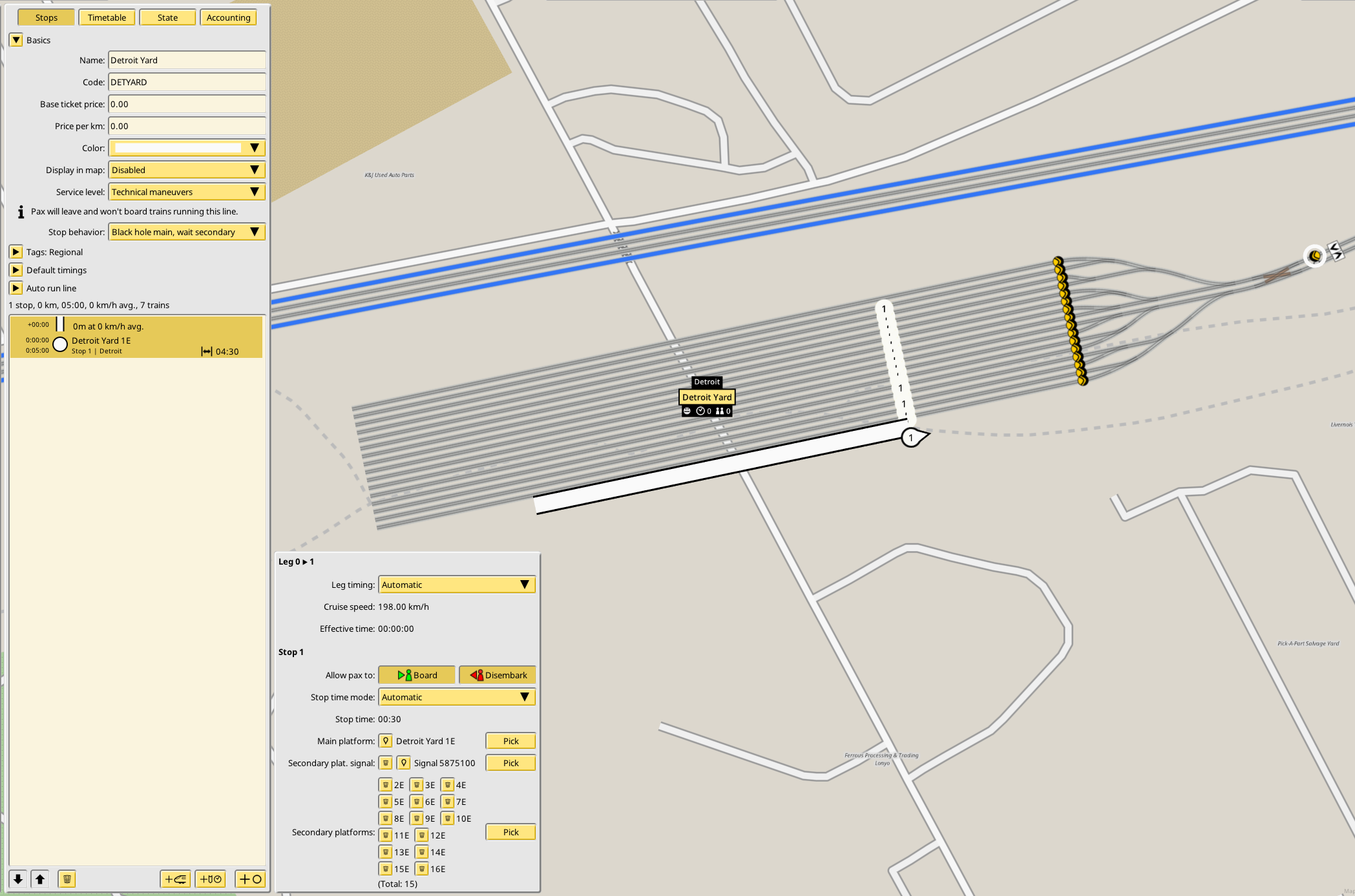Open the Stop behavior dropdown
The image size is (1355, 896).
coord(187,232)
